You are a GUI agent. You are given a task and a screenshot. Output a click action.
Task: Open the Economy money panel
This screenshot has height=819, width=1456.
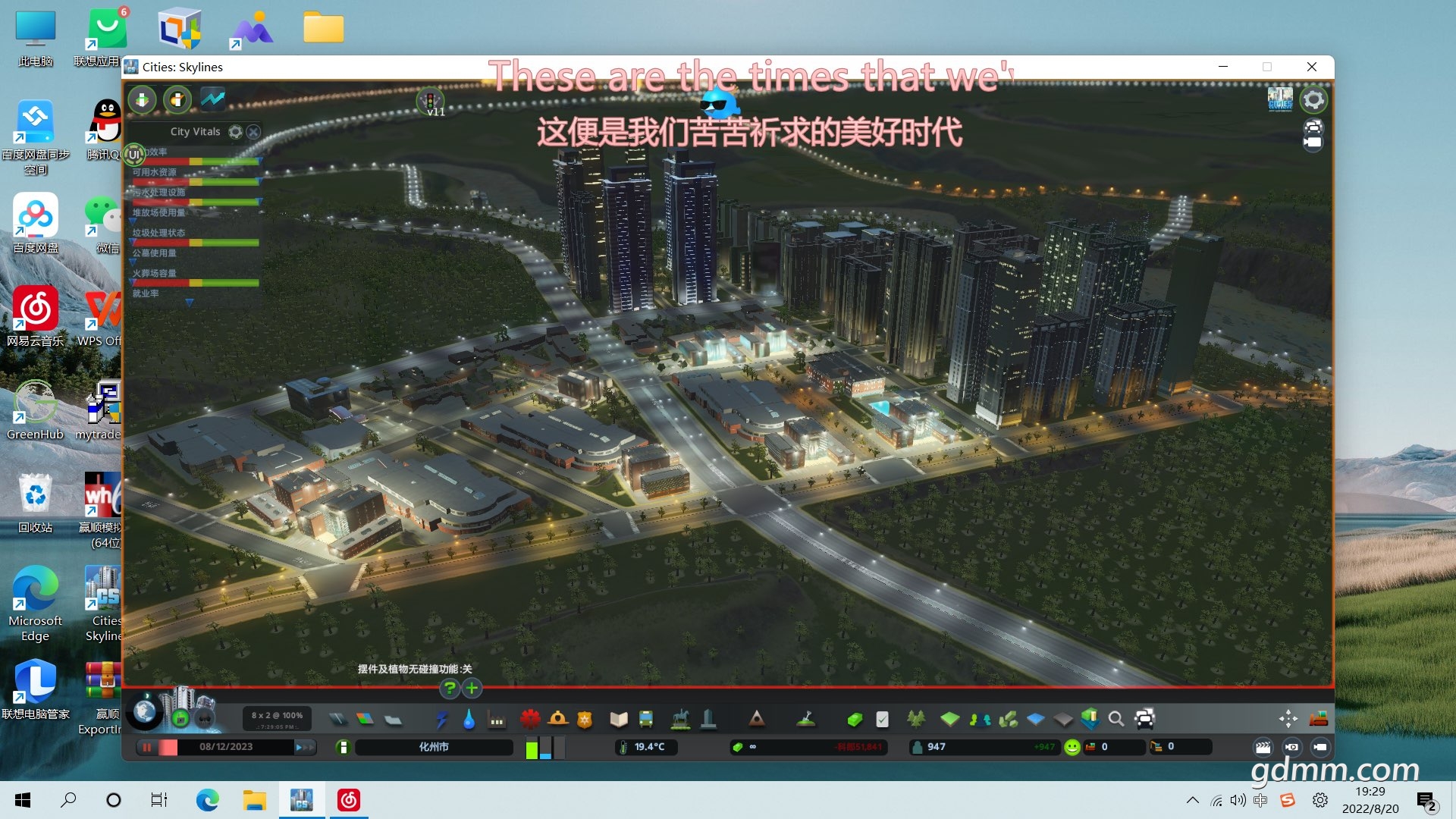coord(855,719)
